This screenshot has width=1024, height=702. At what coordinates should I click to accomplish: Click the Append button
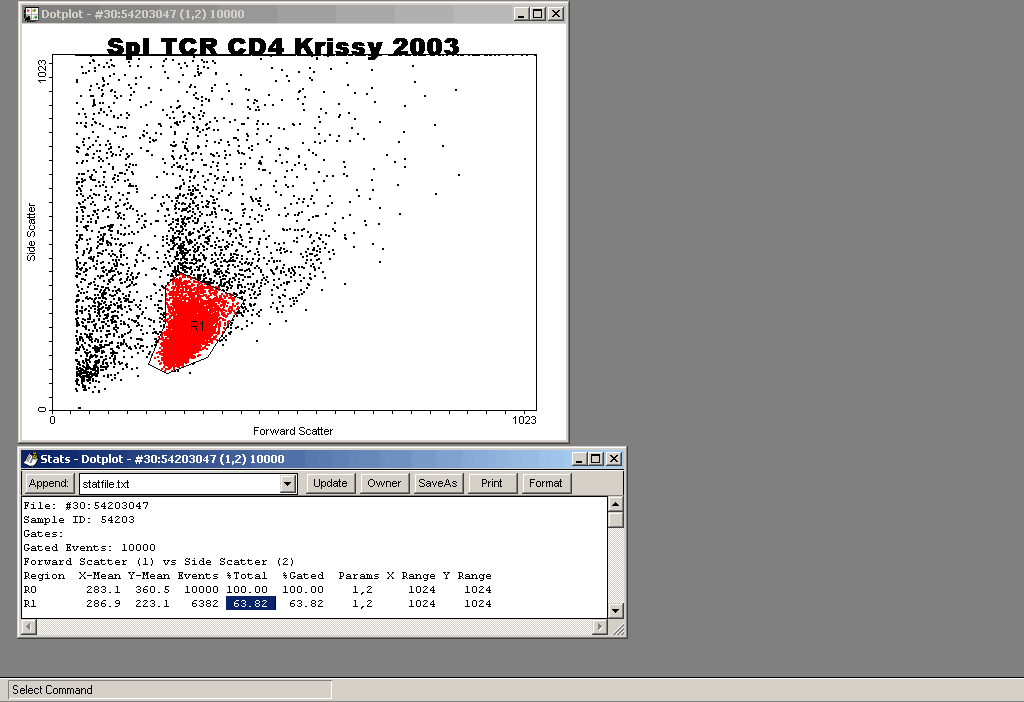pos(48,483)
